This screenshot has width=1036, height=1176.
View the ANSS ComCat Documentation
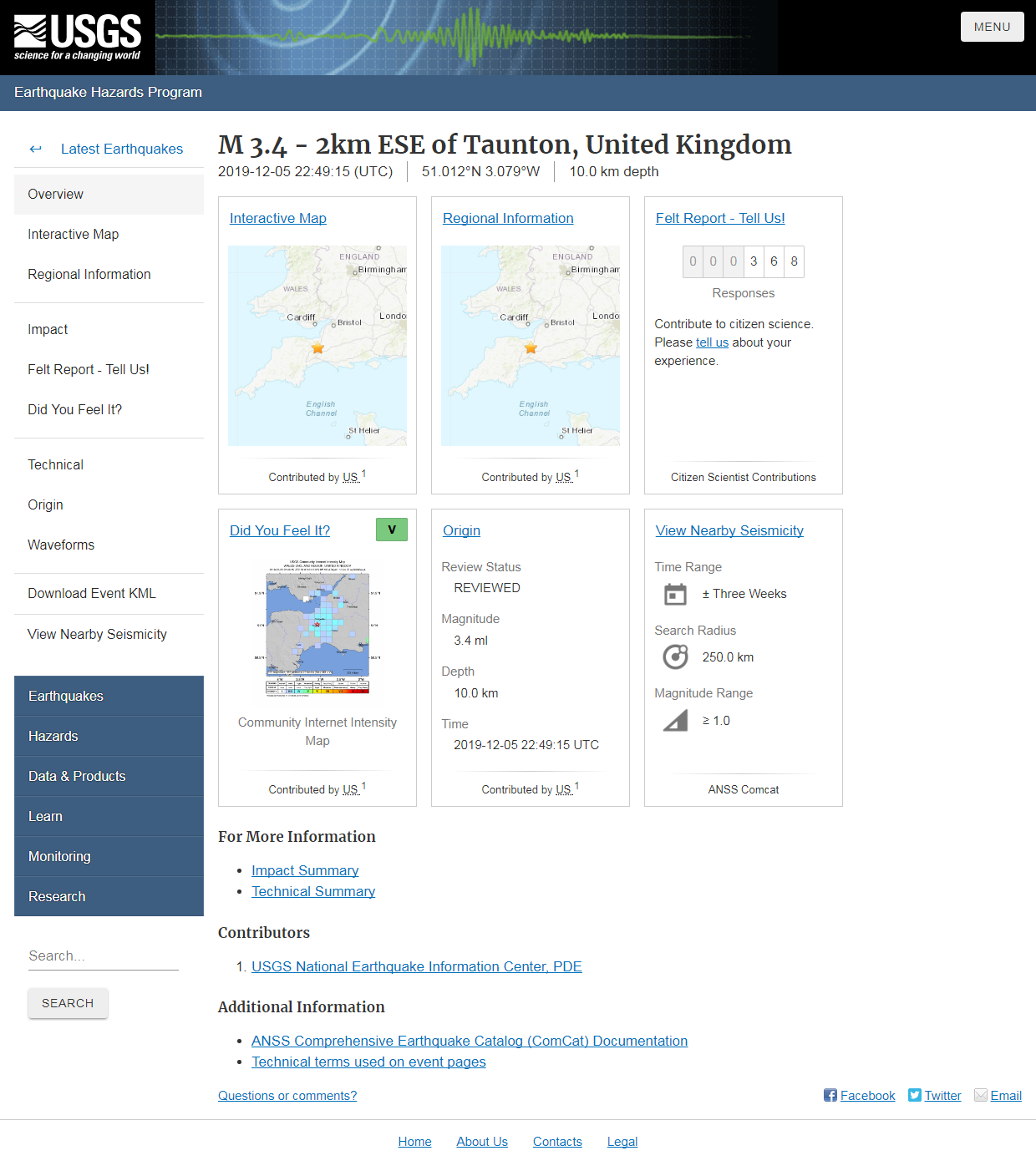470,1041
